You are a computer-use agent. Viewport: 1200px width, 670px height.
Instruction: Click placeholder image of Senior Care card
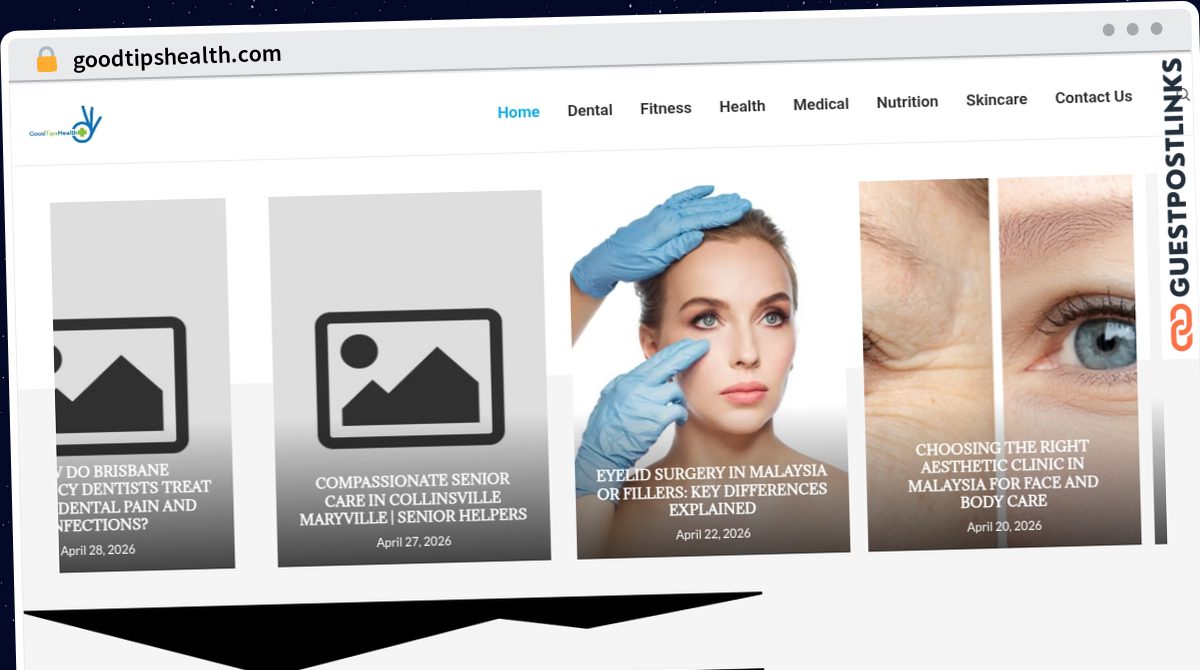(x=409, y=378)
